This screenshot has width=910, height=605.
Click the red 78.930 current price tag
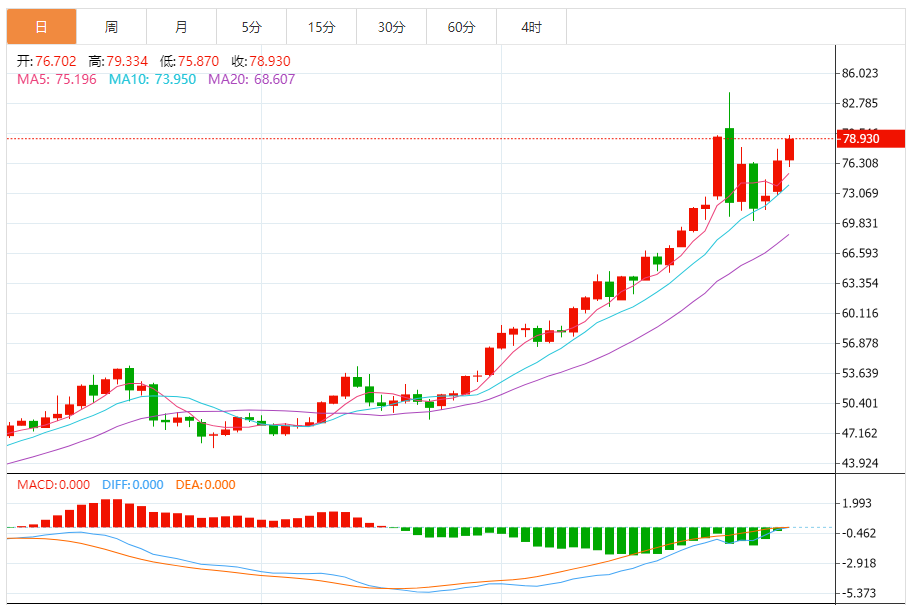pyautogui.click(x=860, y=139)
